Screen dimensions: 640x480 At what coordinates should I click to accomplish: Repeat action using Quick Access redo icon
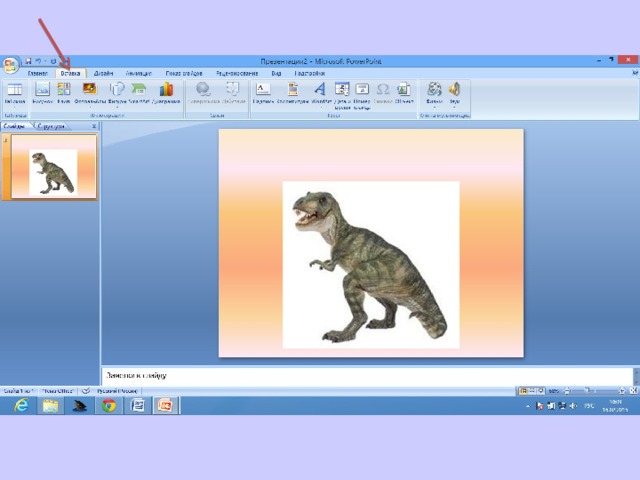click(x=53, y=61)
